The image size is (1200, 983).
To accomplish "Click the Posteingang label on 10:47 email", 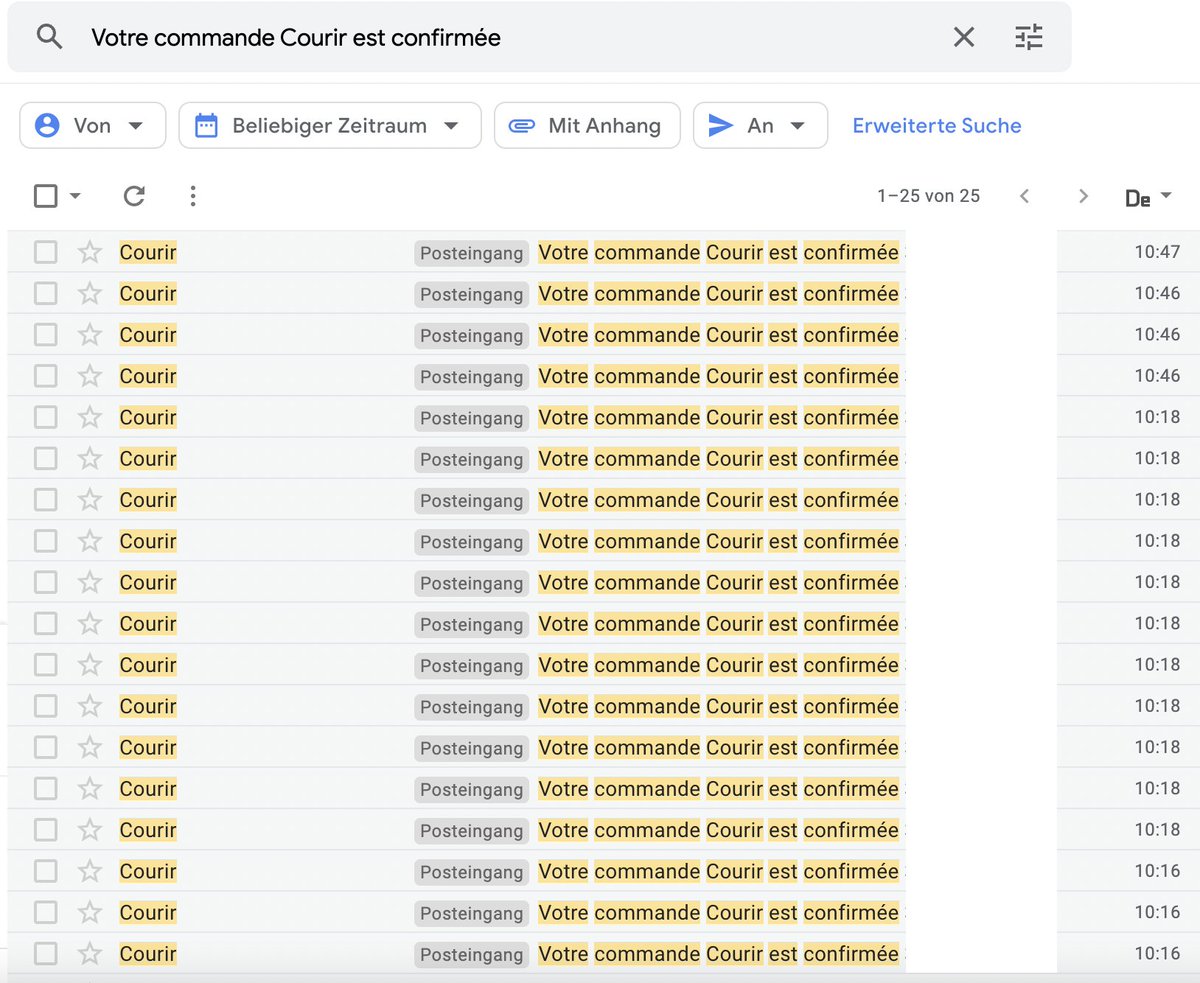I will point(472,253).
